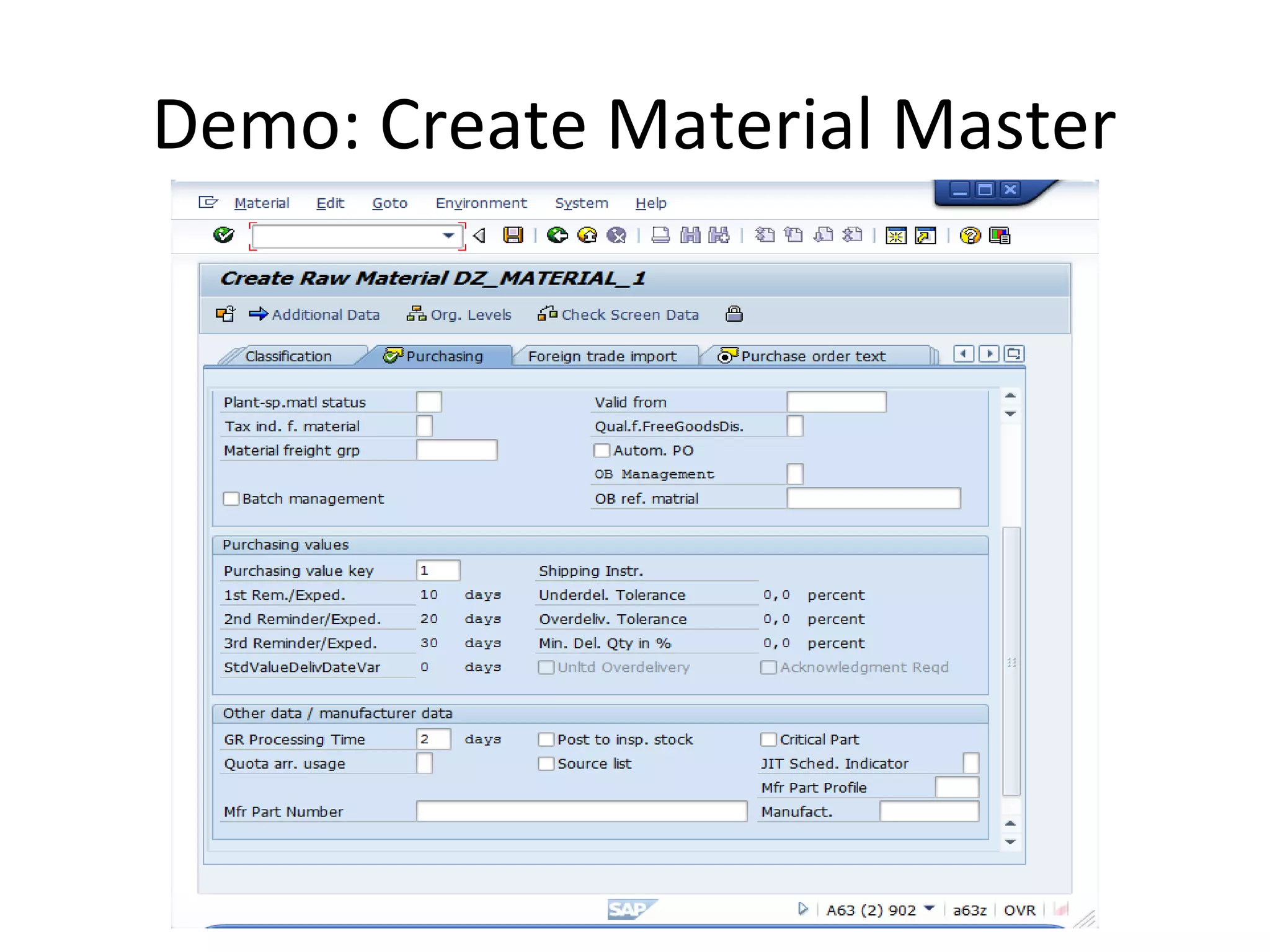This screenshot has width=1270, height=952.
Task: Click the yellow Help question mark icon
Action: point(970,236)
